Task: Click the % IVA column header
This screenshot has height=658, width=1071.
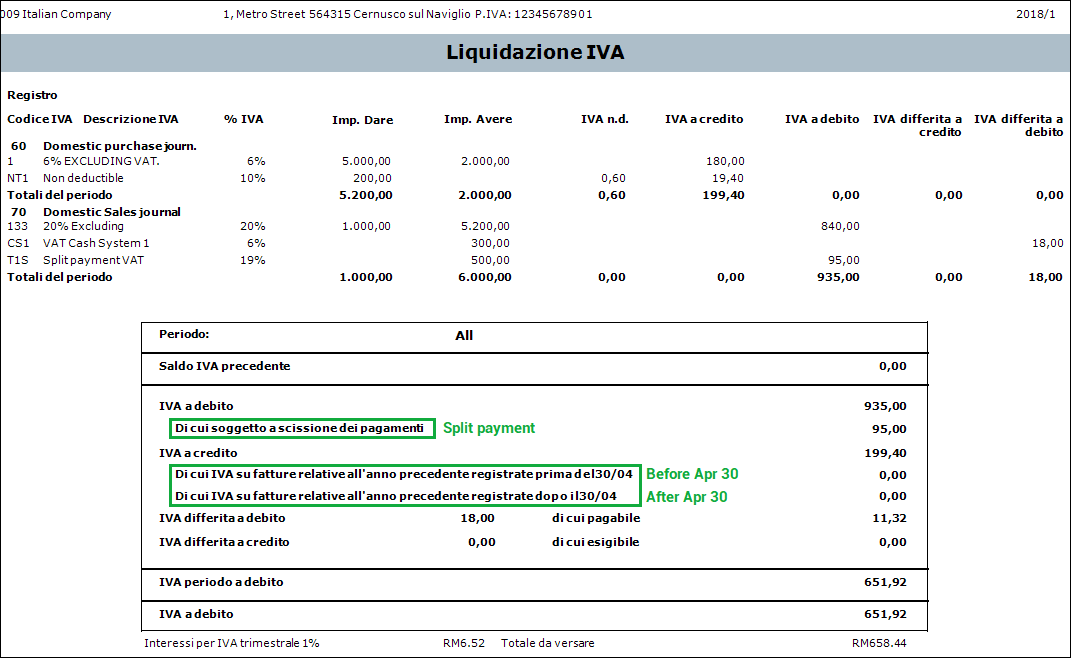Action: tap(243, 119)
